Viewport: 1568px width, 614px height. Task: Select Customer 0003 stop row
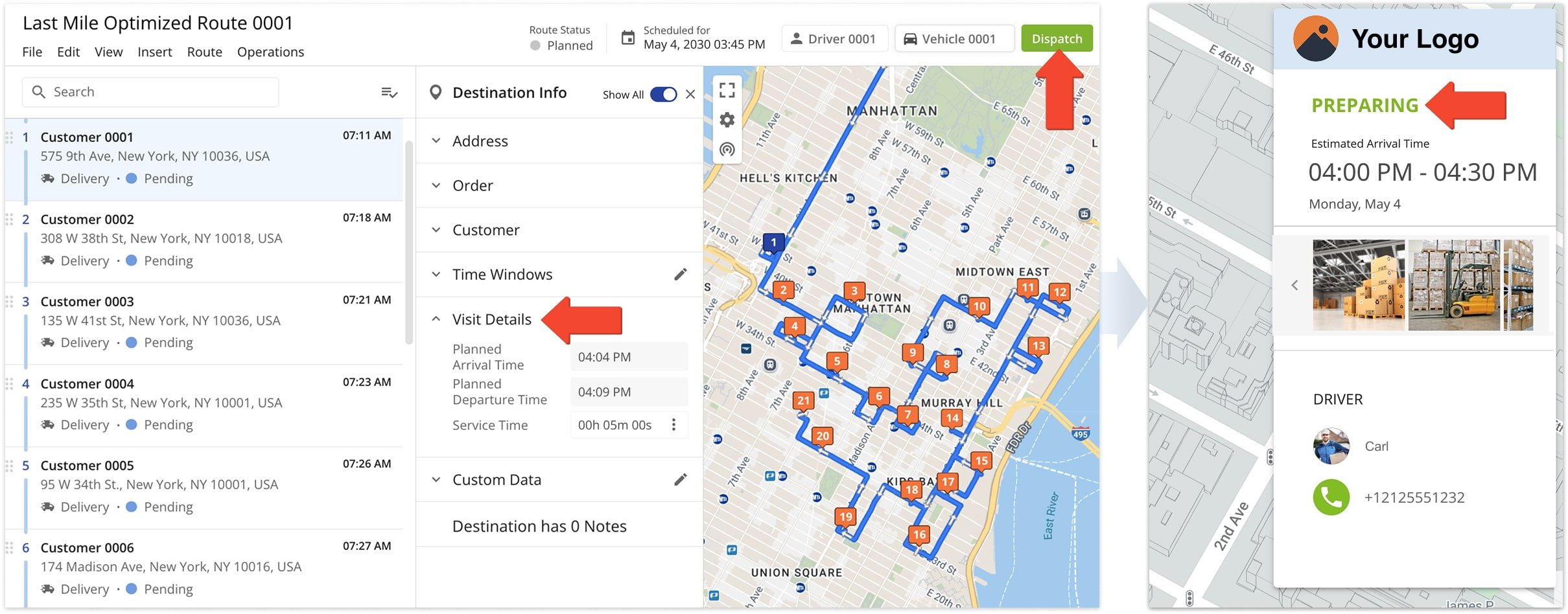pyautogui.click(x=205, y=324)
